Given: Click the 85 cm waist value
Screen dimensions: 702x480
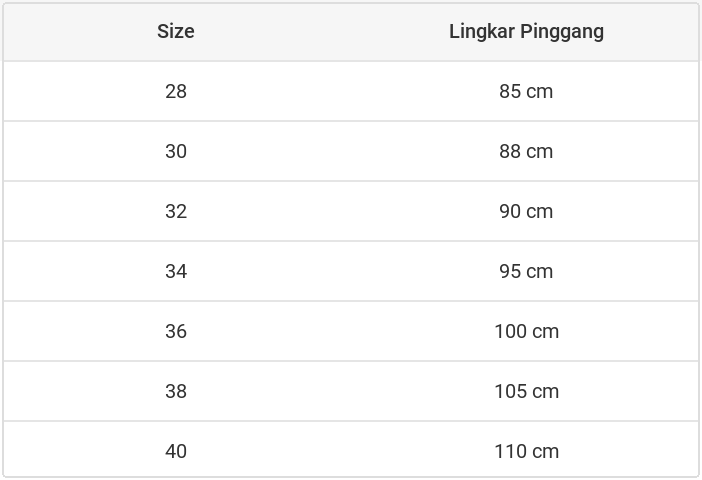Looking at the screenshot, I should [x=526, y=91].
